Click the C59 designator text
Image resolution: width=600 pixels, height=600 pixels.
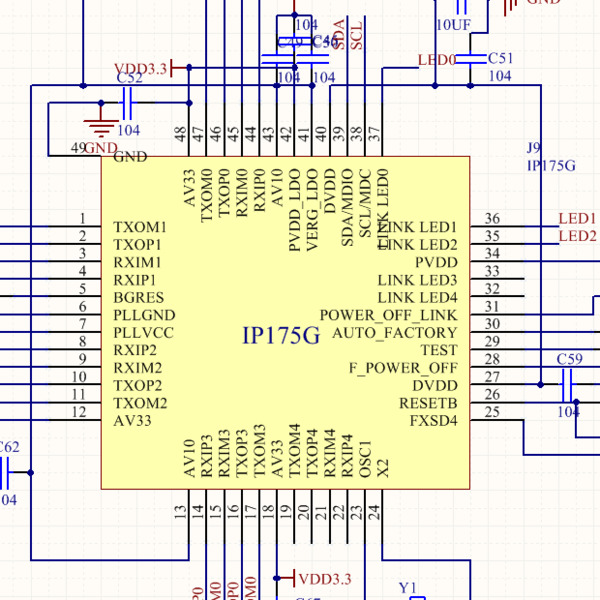point(570,359)
